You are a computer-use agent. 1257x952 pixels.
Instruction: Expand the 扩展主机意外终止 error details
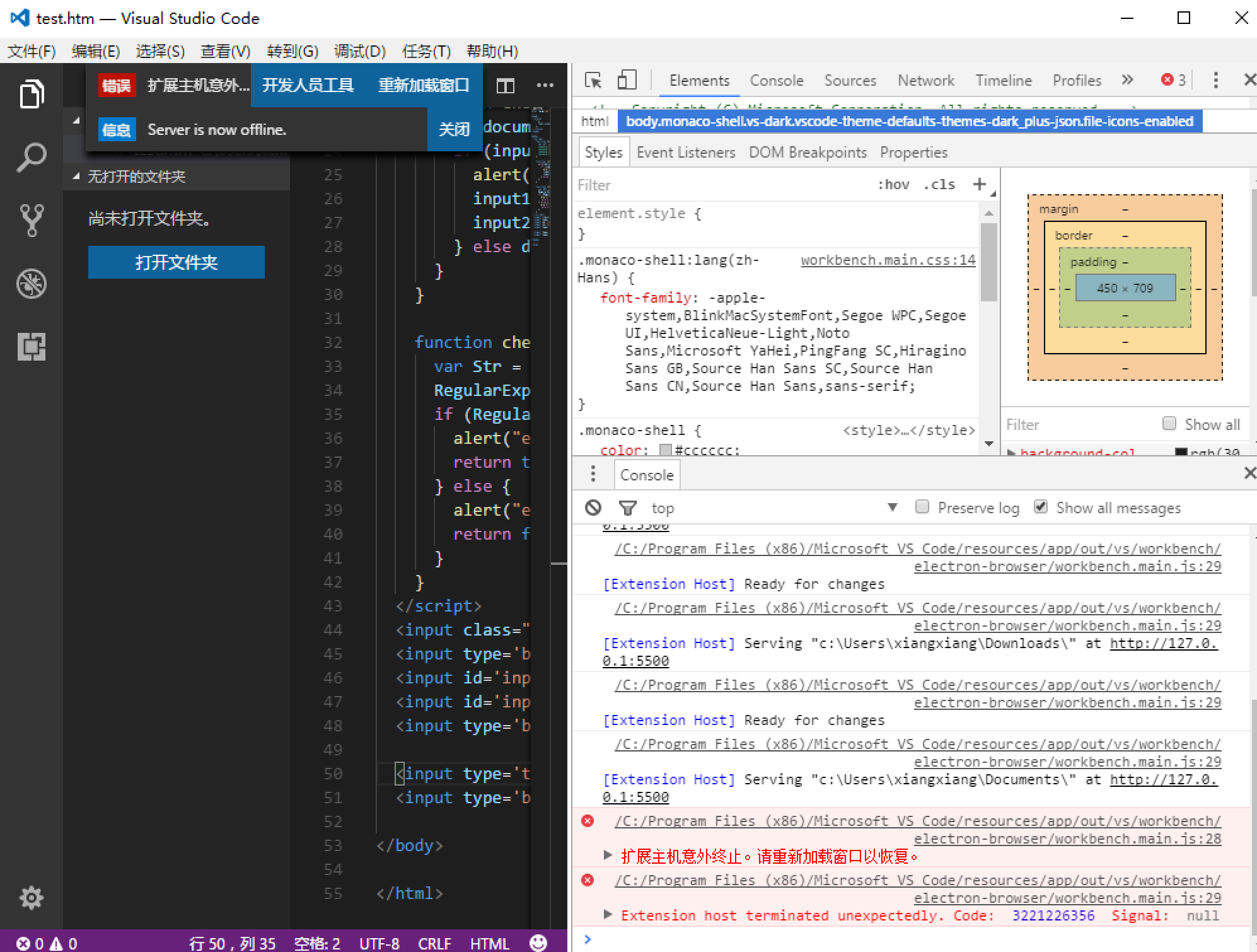pos(608,856)
